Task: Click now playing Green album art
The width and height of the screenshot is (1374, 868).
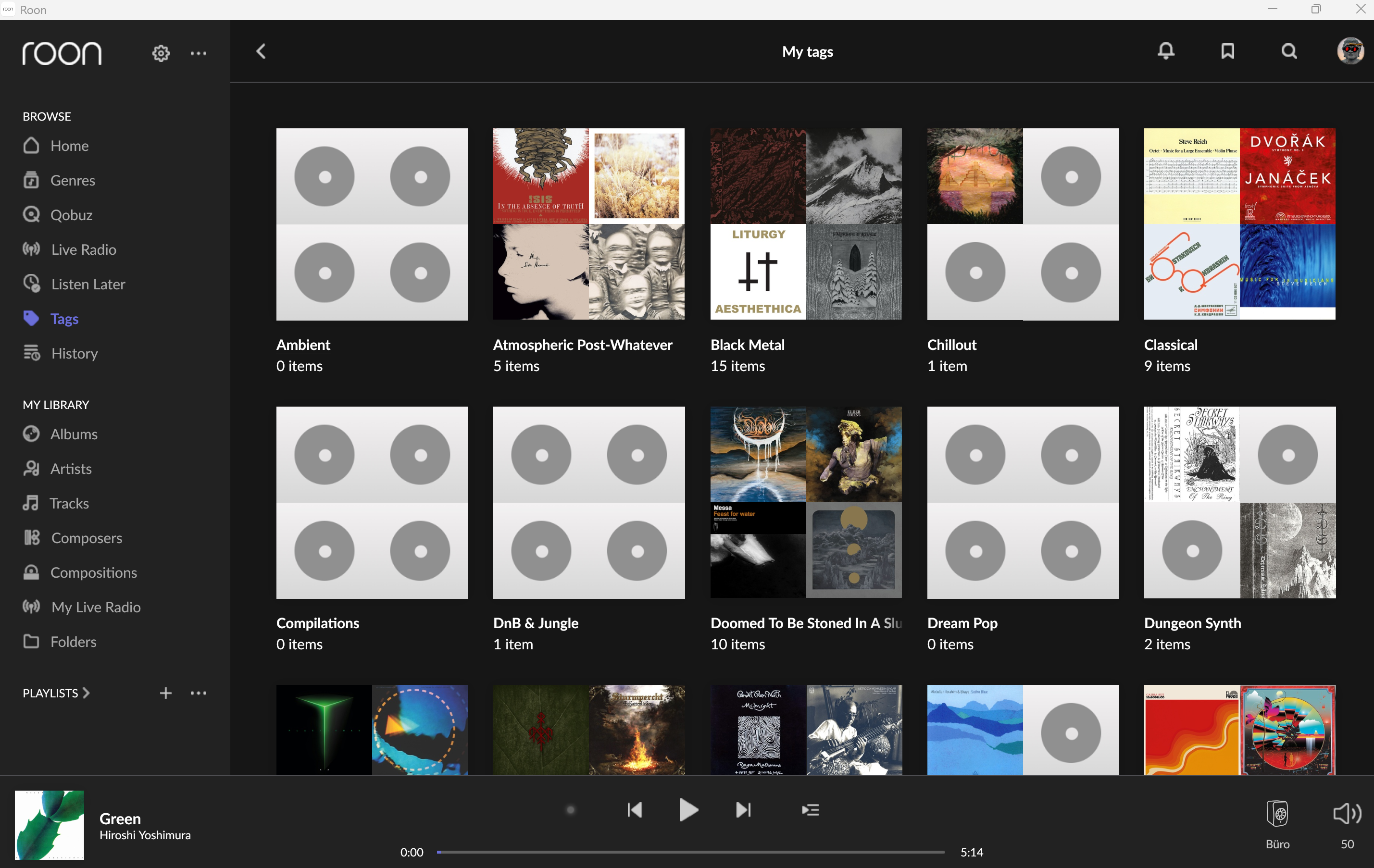Action: [x=50, y=825]
